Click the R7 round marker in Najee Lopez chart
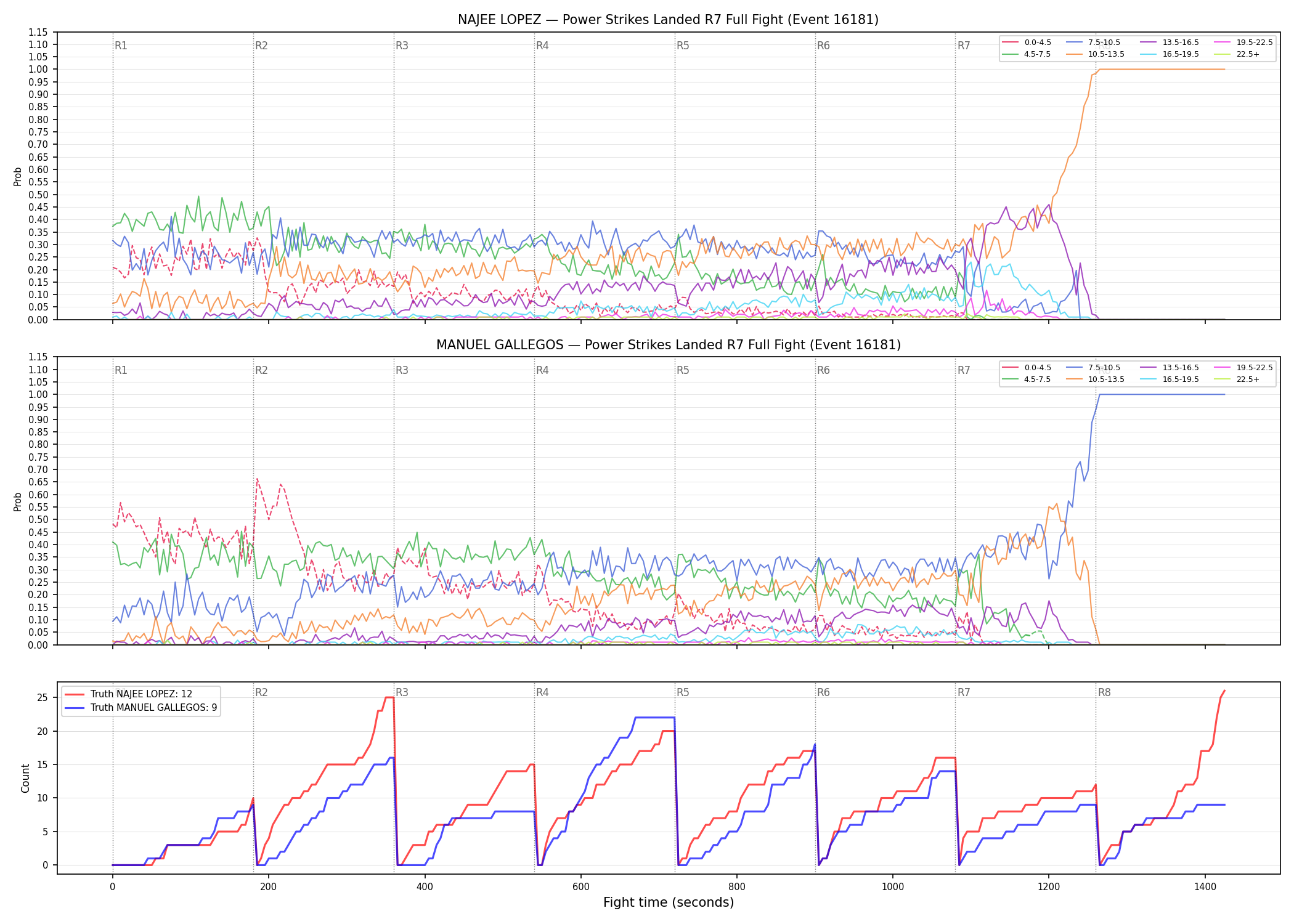Screen dimensions: 1294x924 coord(964,46)
